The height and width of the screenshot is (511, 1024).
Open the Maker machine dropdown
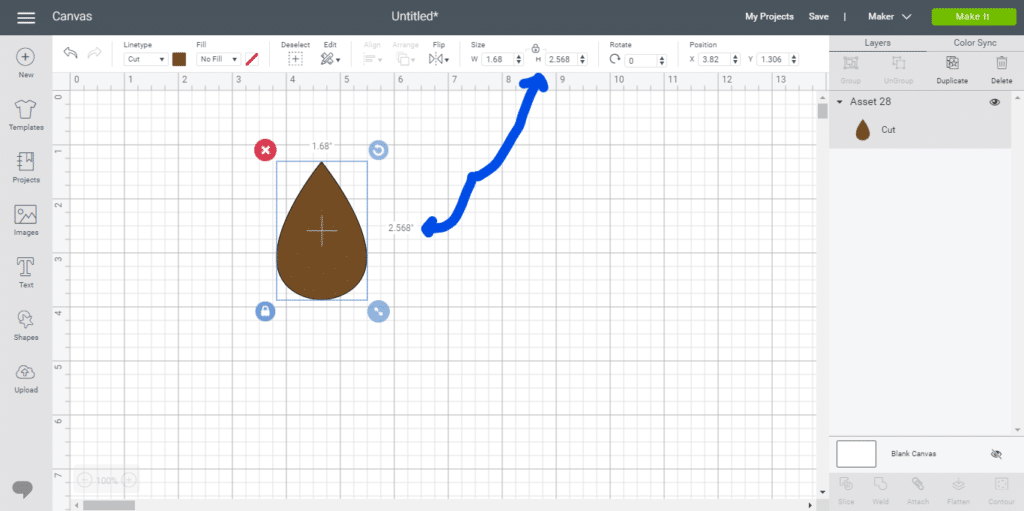pos(889,17)
